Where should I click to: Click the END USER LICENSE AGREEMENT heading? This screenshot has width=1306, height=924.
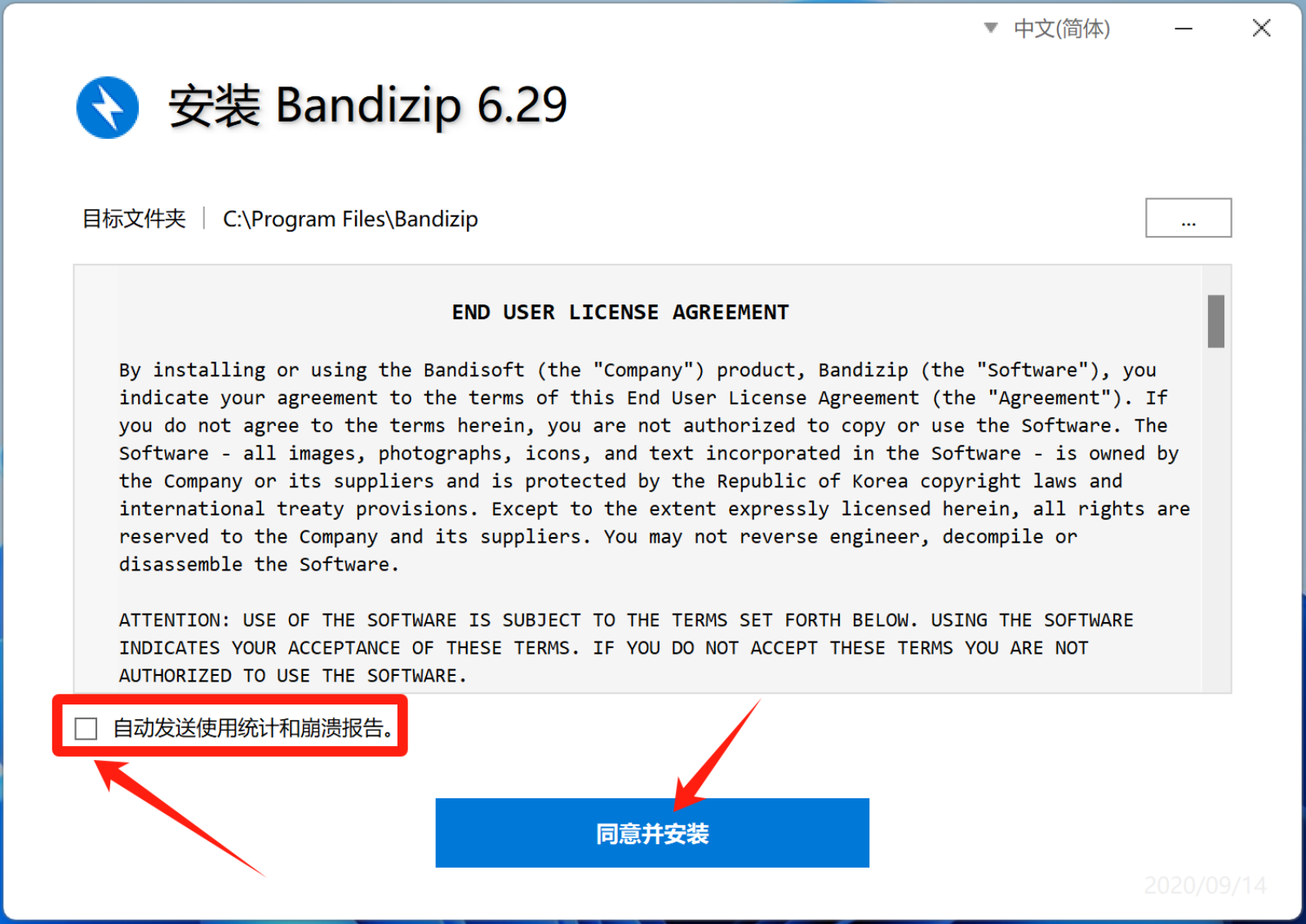[620, 313]
